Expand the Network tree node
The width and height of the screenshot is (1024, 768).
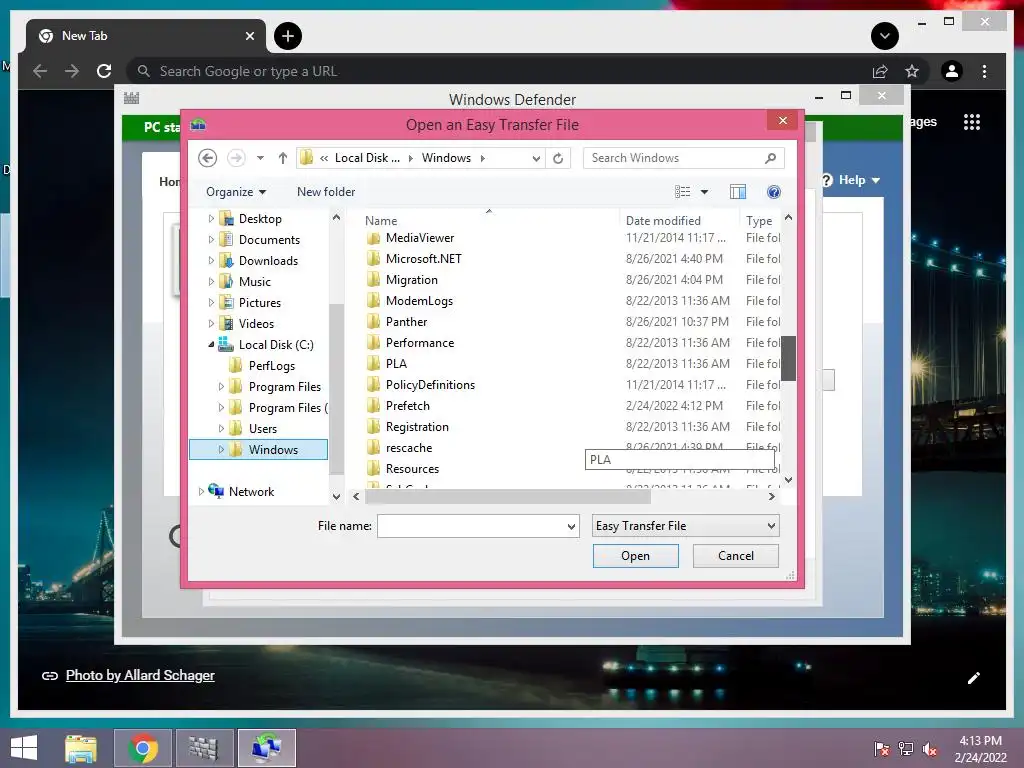(201, 491)
